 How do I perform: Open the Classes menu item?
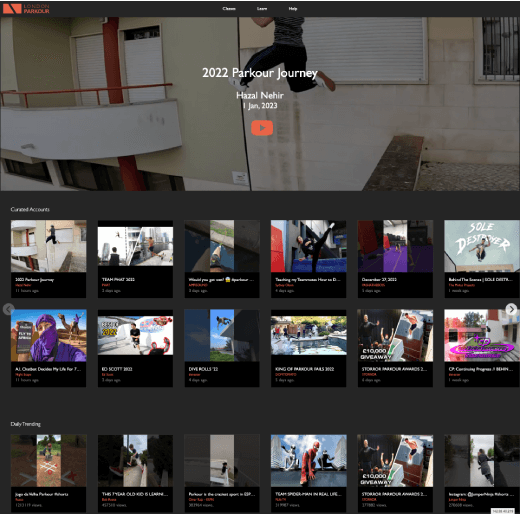[229, 9]
